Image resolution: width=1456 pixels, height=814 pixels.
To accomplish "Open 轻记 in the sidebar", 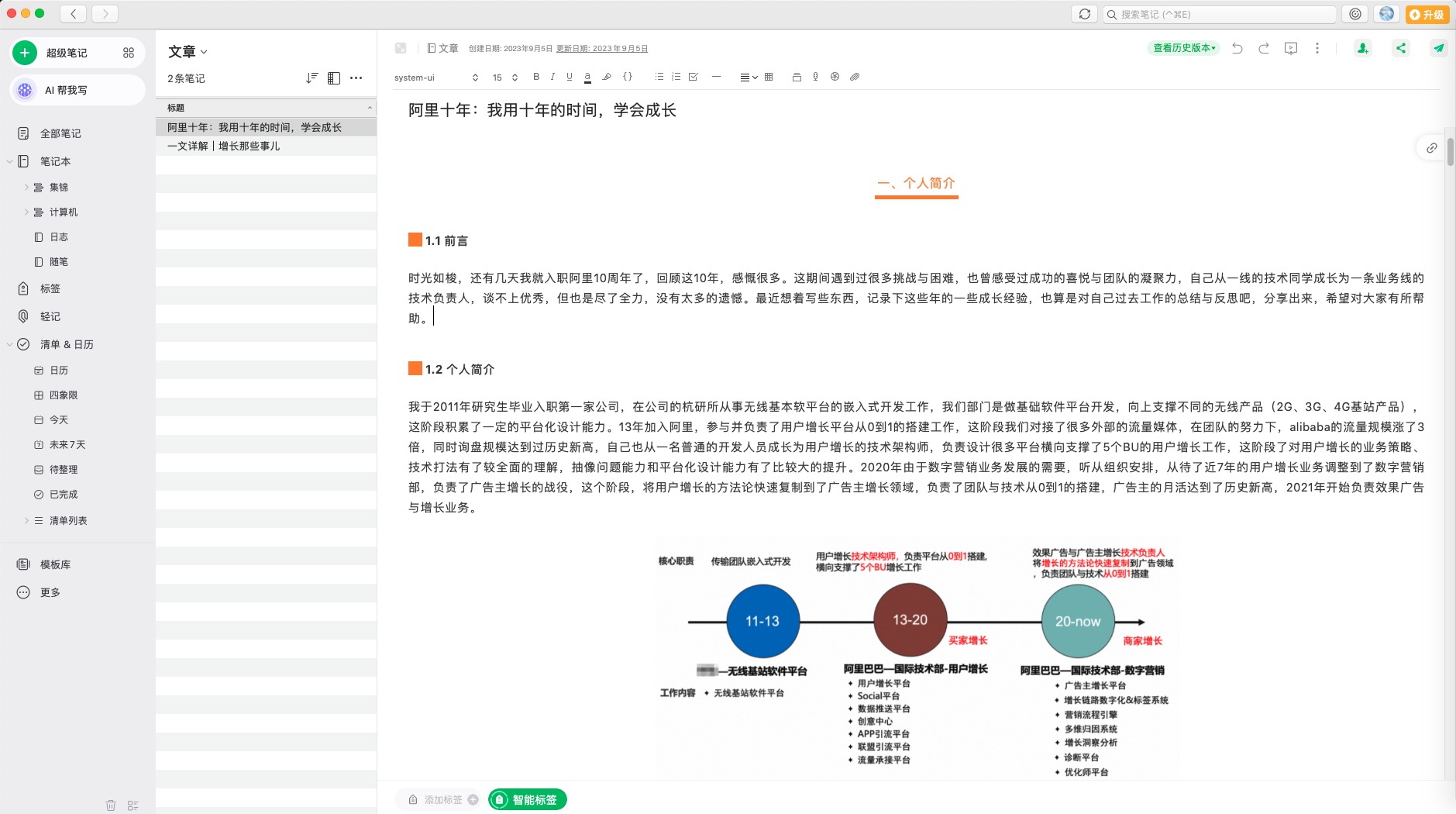I will (50, 316).
